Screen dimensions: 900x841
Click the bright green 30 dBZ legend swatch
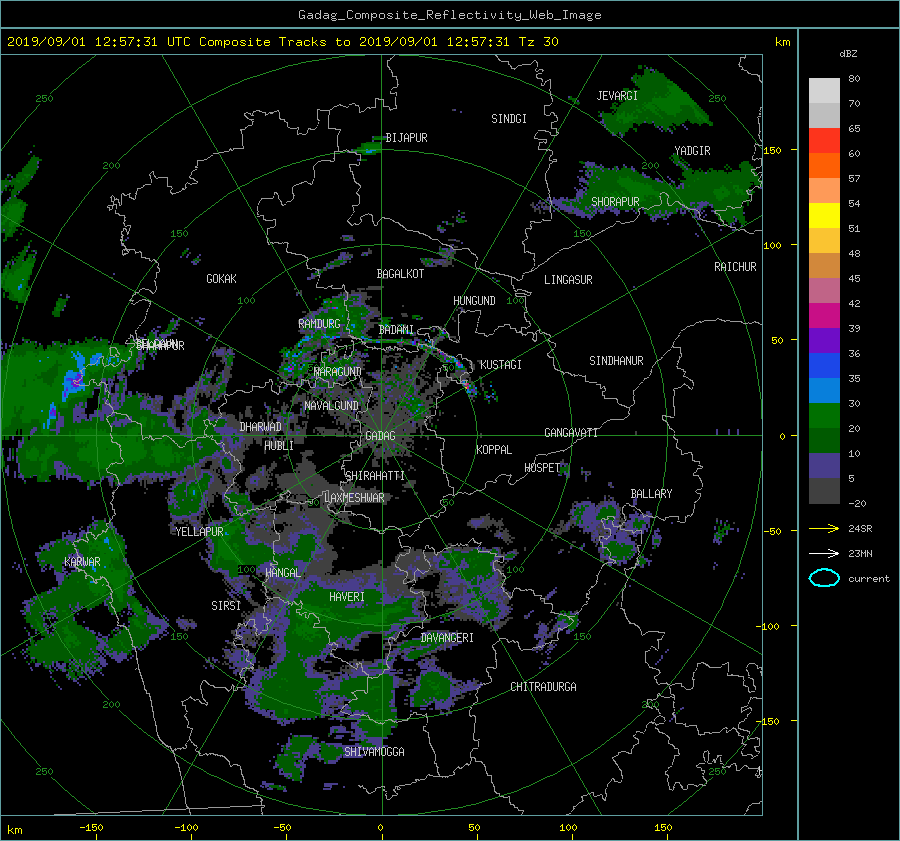(x=824, y=416)
